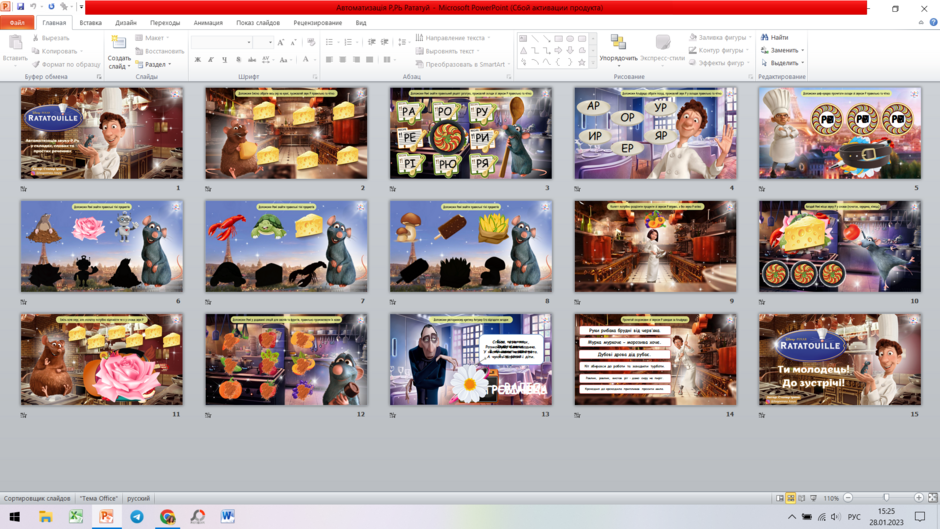Switch to slide sorter view button
Screen dimensions: 940x529
coord(791,498)
